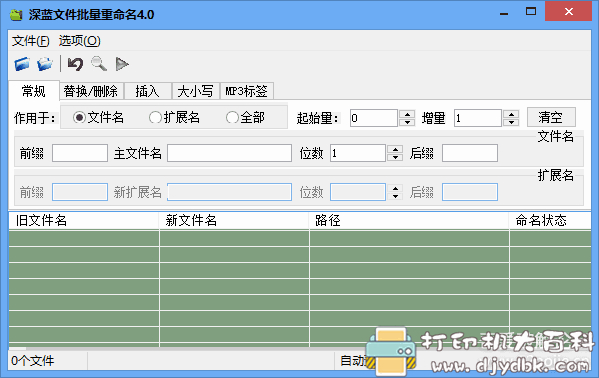Click the 起始量 value field
The width and height of the screenshot is (599, 378).
click(x=374, y=118)
